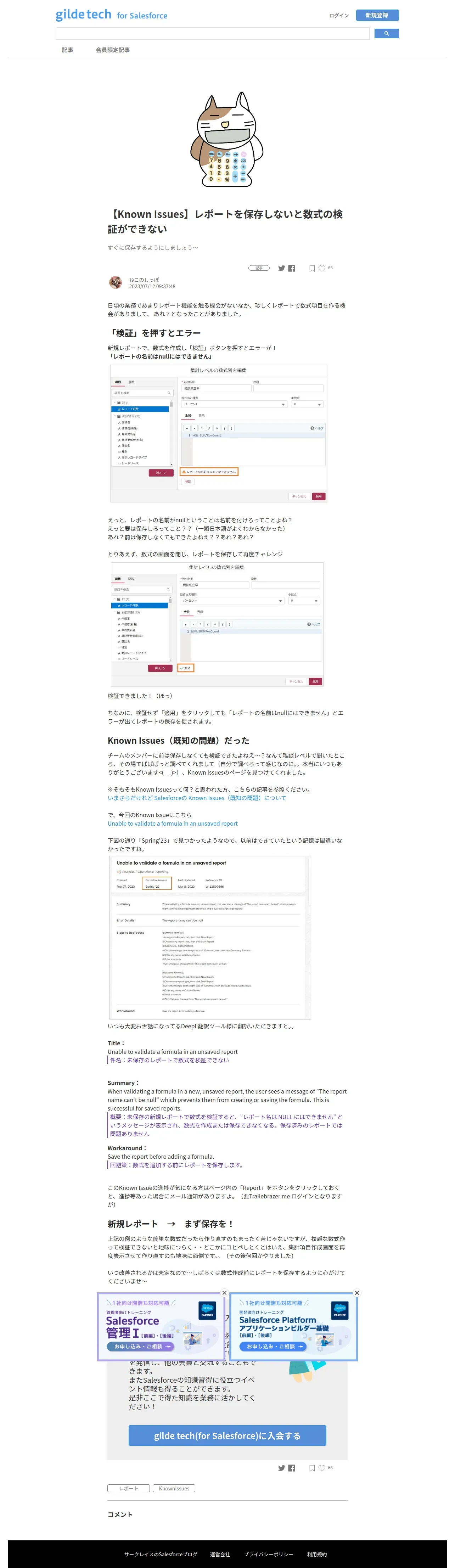The height and width of the screenshot is (1568, 455).
Task: Click text 検証できました！（ほっ）
Action: point(141,695)
